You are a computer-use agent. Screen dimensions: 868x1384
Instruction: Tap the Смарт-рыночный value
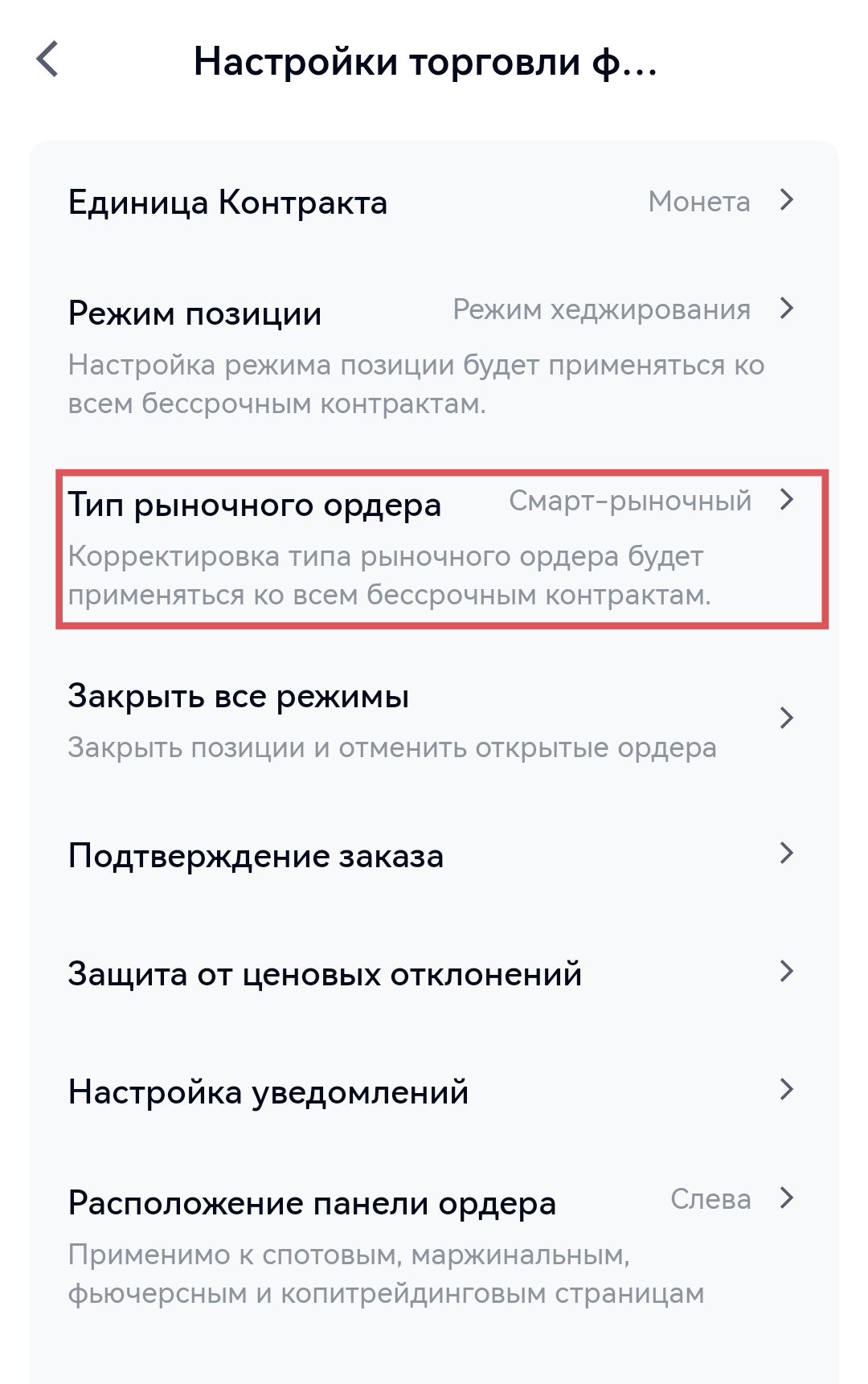pyautogui.click(x=630, y=501)
